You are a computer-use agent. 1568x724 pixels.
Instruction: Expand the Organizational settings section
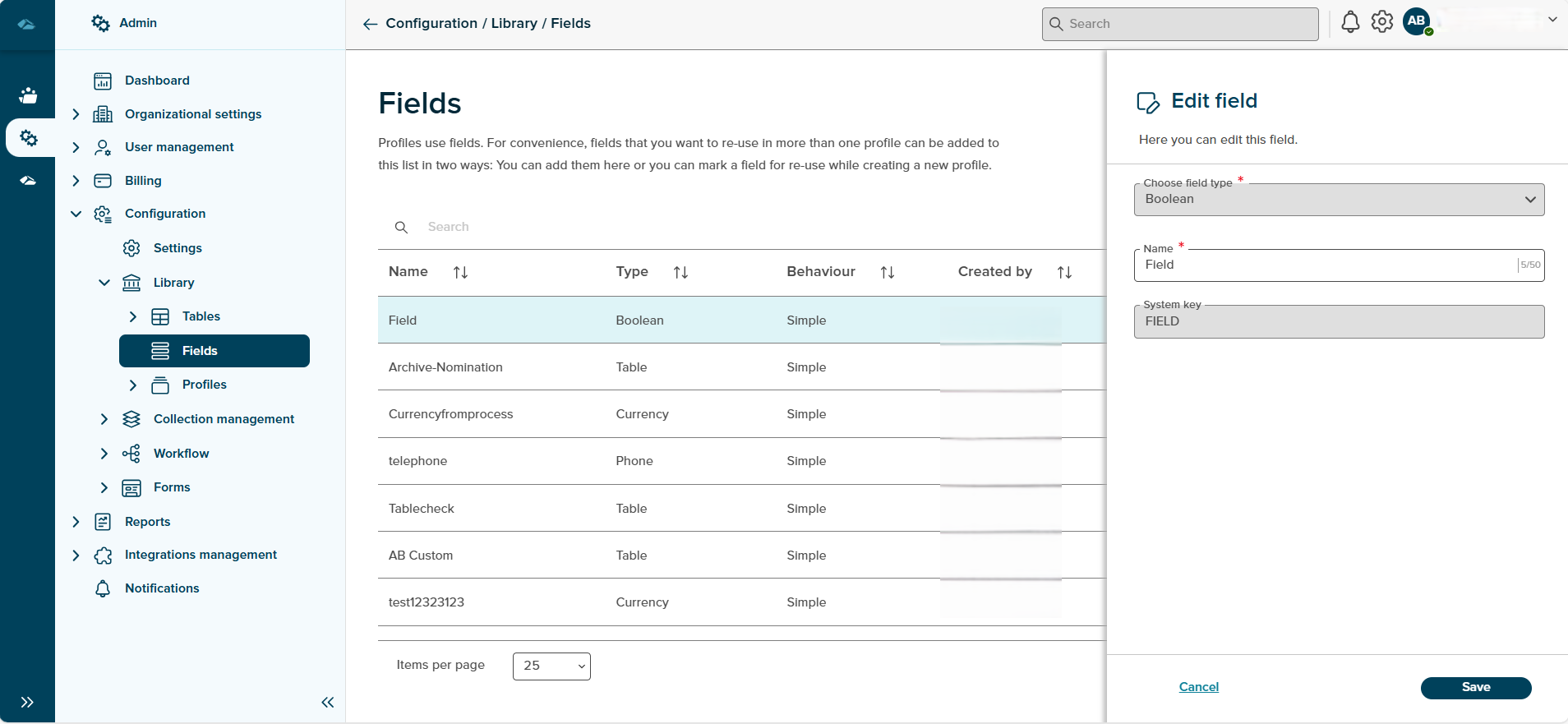click(x=76, y=114)
